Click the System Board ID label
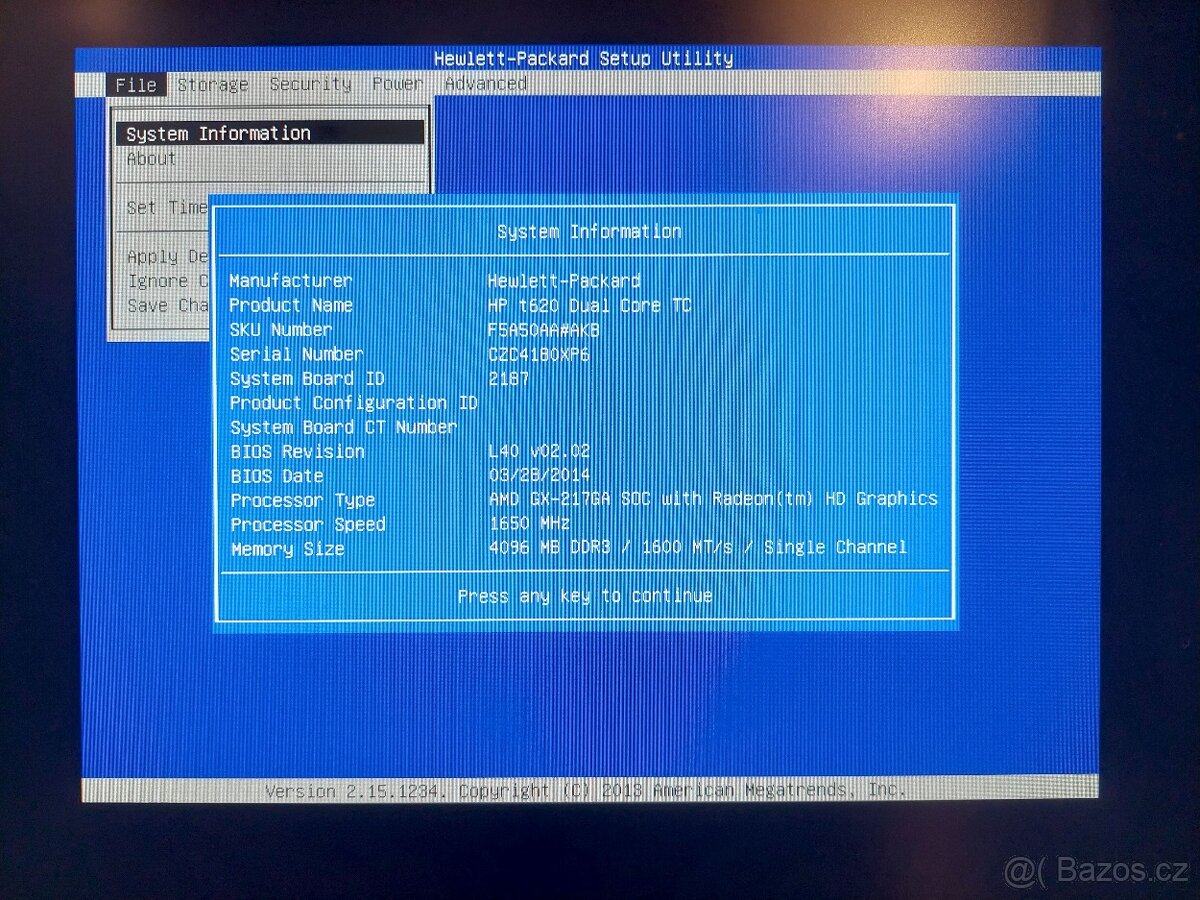Screen dimensions: 1200x900 pyautogui.click(x=306, y=378)
